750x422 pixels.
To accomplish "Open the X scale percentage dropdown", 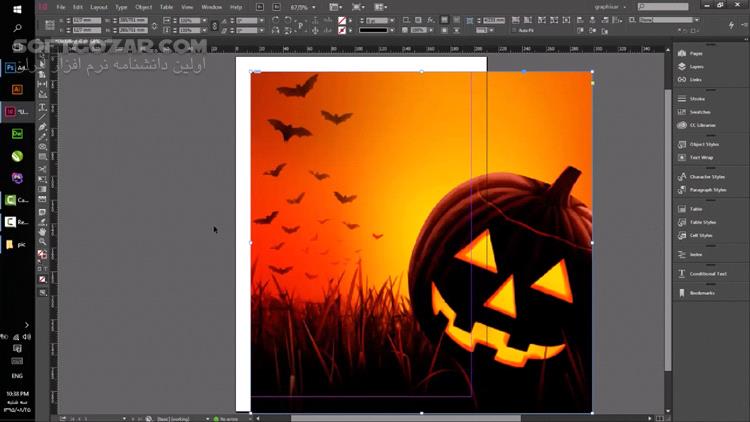I will tap(204, 21).
